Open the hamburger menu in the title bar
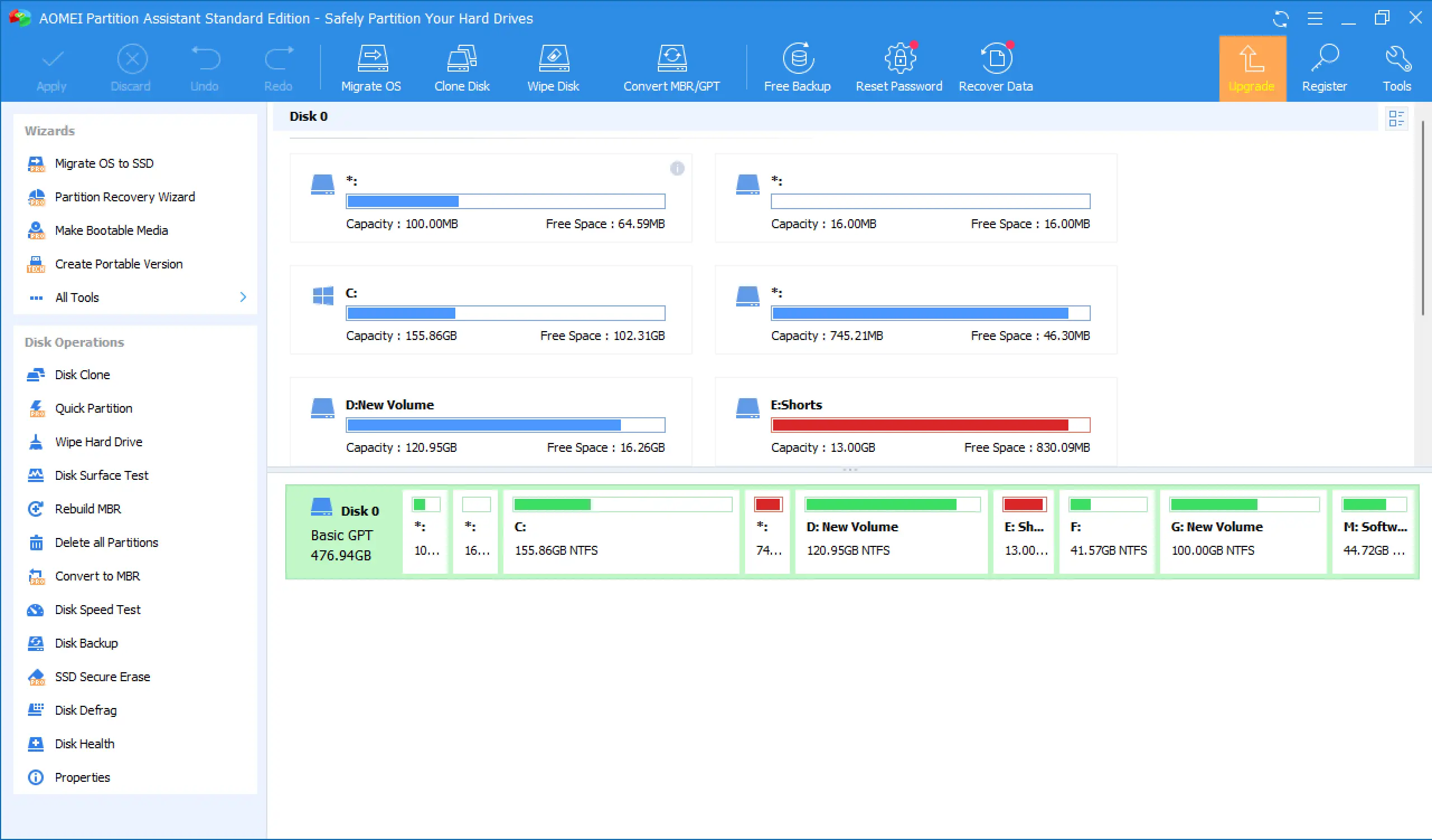1432x840 pixels. (1315, 18)
